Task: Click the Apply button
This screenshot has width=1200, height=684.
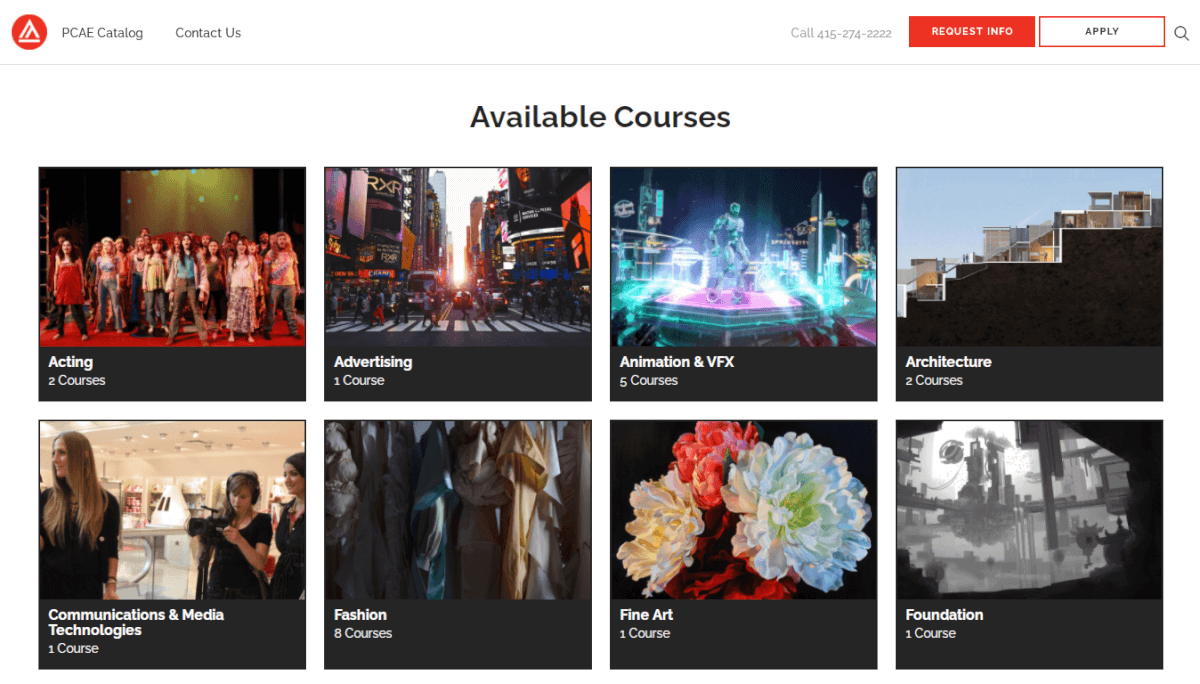Action: coord(1101,32)
